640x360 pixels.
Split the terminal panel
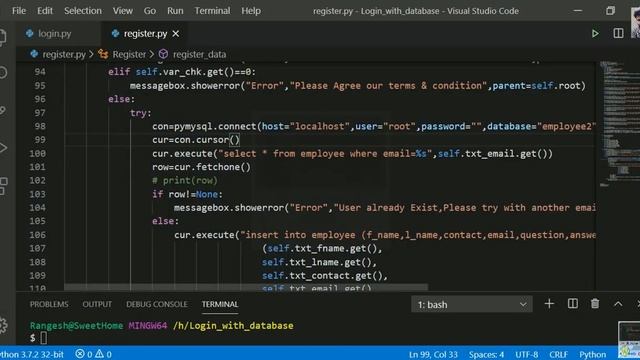point(573,304)
